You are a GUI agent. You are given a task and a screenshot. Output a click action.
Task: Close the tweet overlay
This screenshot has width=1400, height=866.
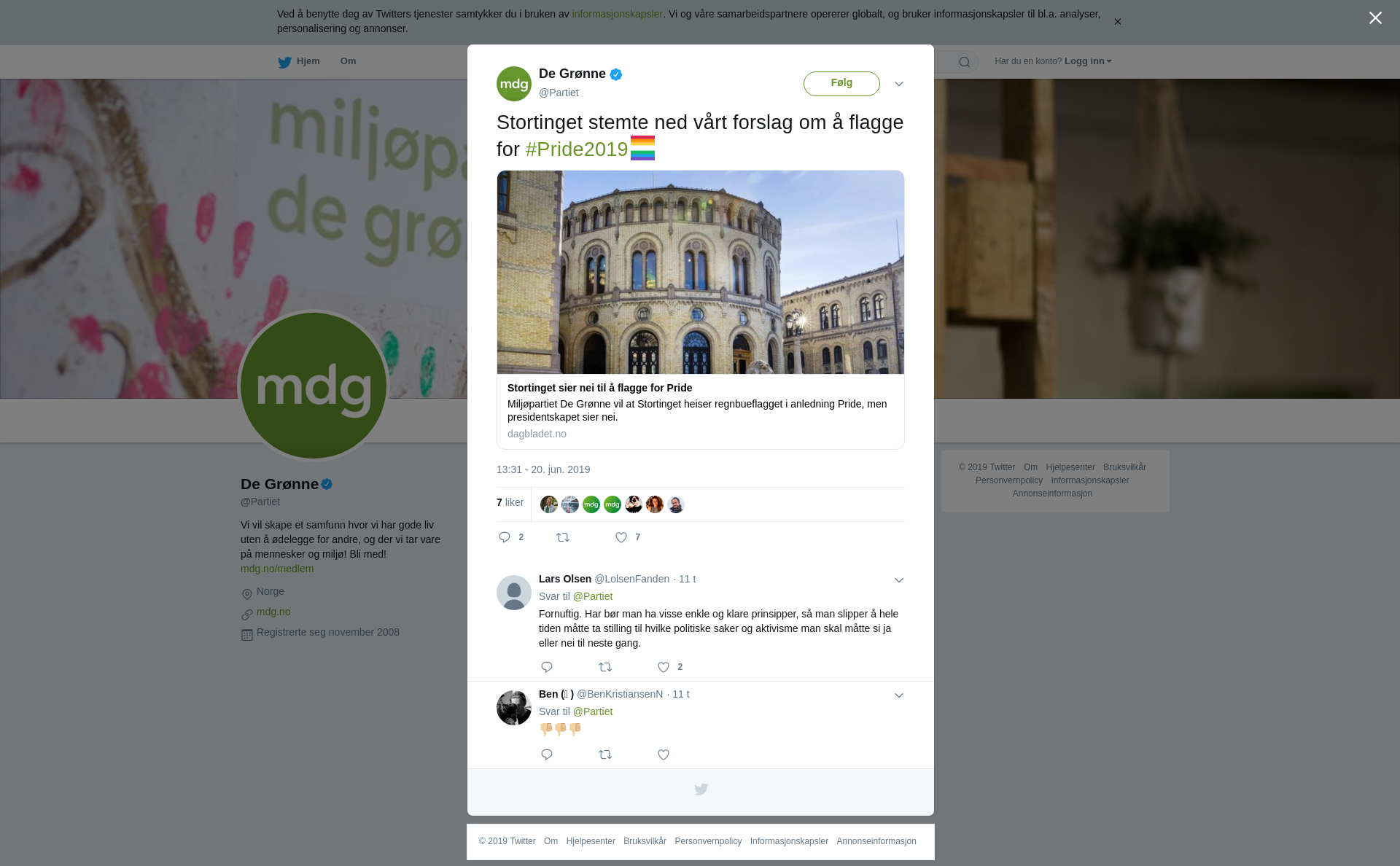tap(1375, 18)
